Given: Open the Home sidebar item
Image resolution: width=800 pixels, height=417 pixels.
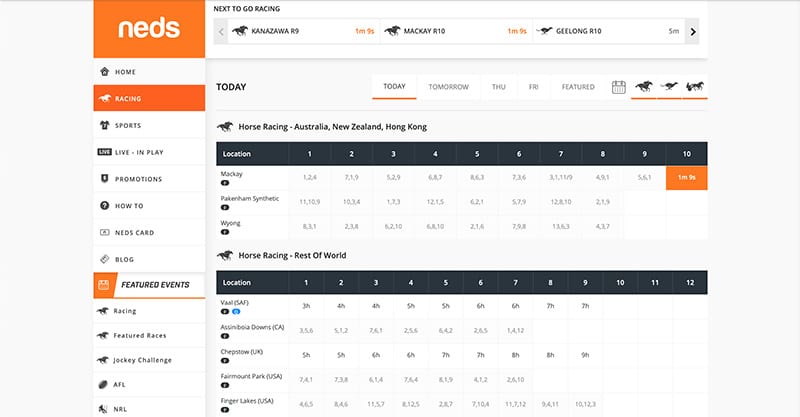Looking at the screenshot, I should click(149, 71).
